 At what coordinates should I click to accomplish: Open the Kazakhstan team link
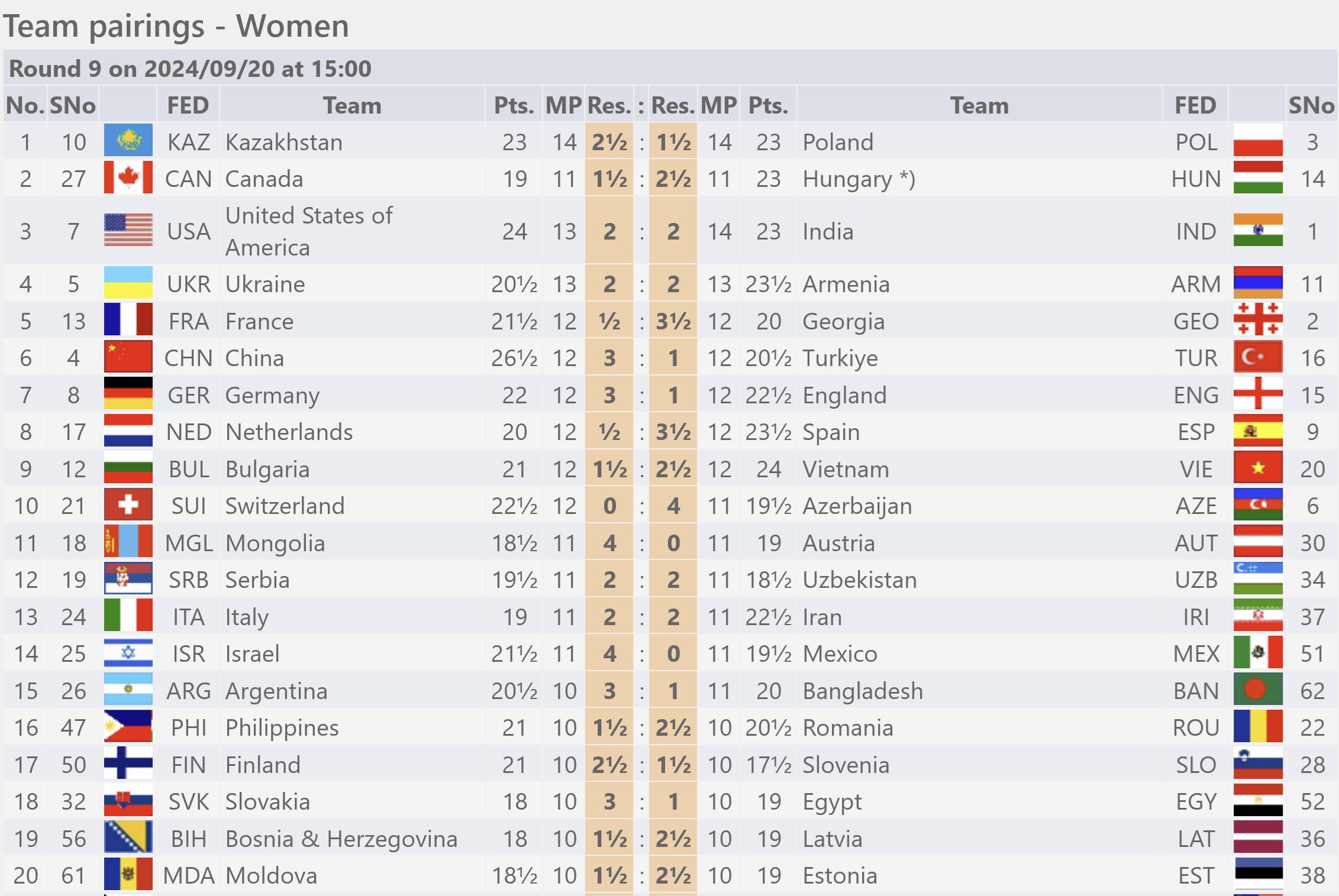pyautogui.click(x=284, y=142)
